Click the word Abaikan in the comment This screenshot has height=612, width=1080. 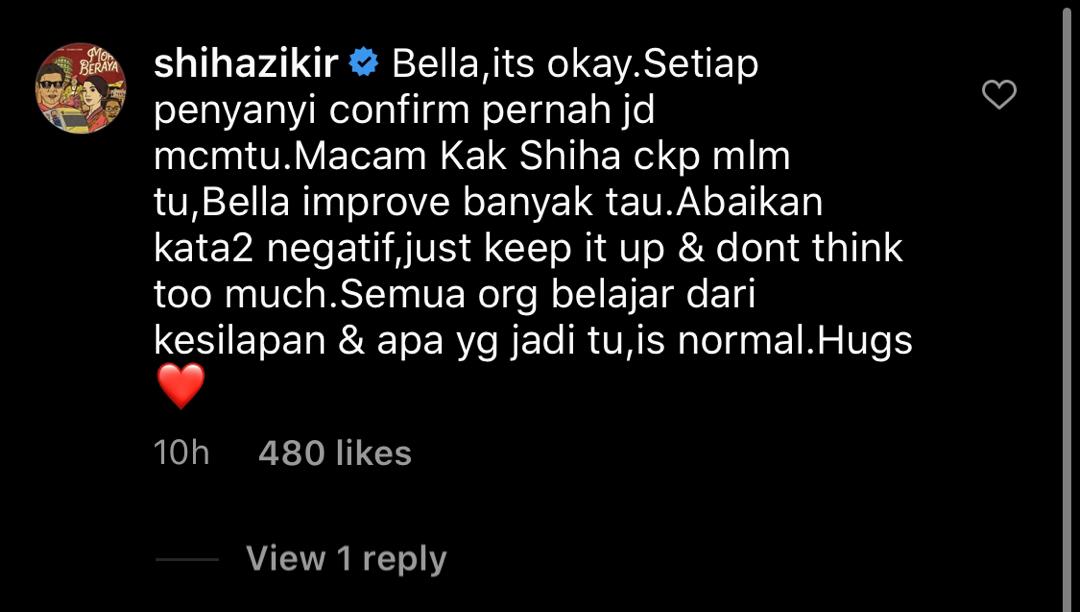[x=749, y=202]
